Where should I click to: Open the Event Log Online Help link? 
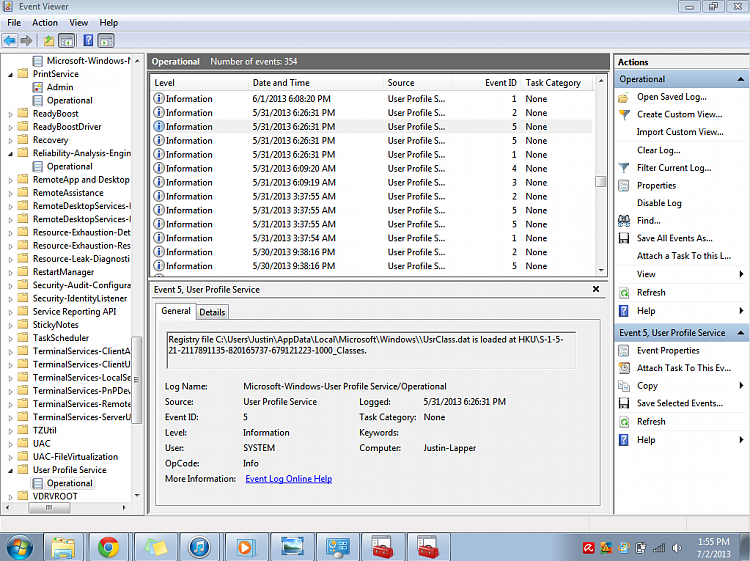[x=288, y=479]
